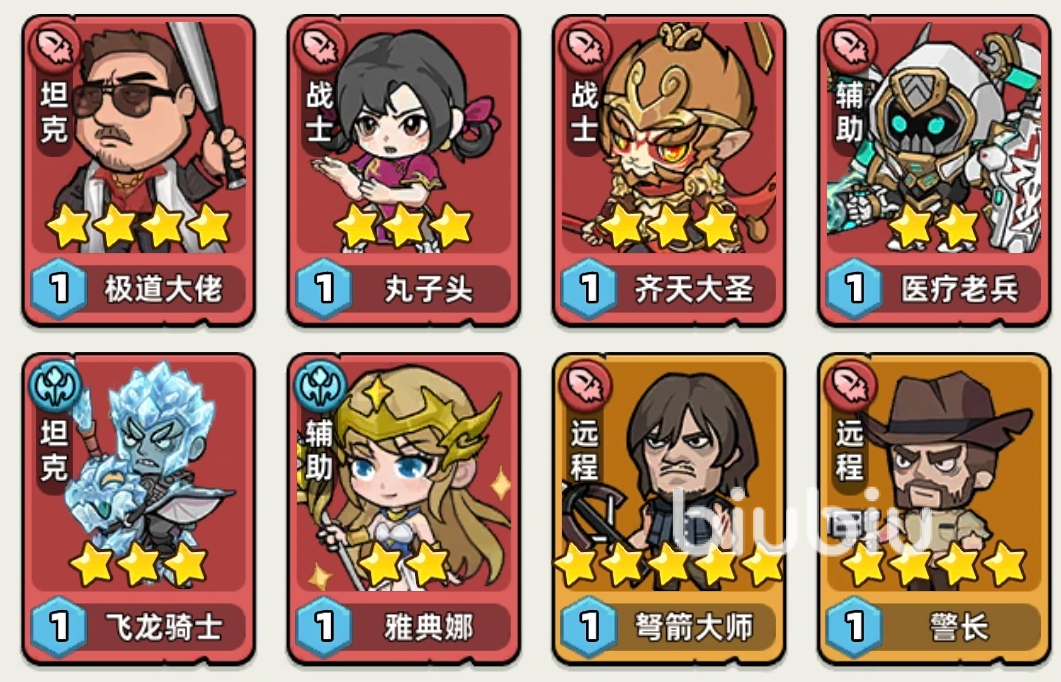Click skull faction icon on 警长
Screen dimensions: 1061x682
tap(850, 386)
